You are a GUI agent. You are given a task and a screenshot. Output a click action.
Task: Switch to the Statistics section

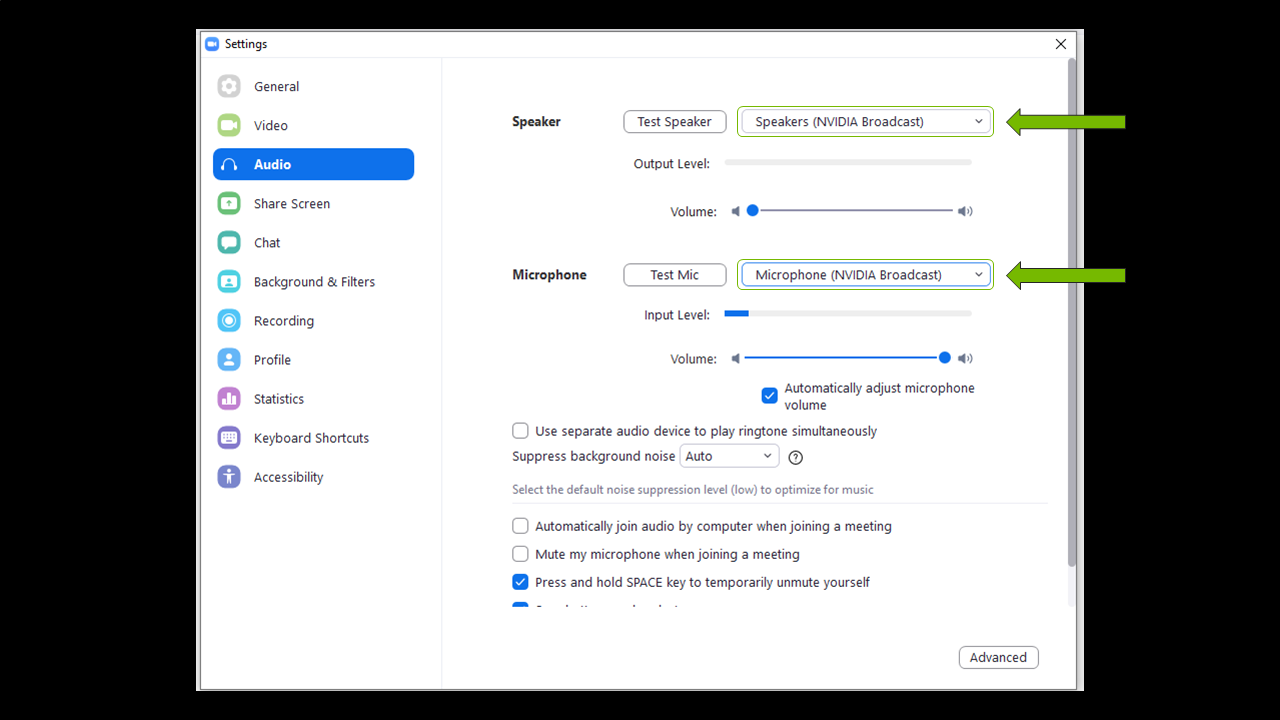point(278,399)
